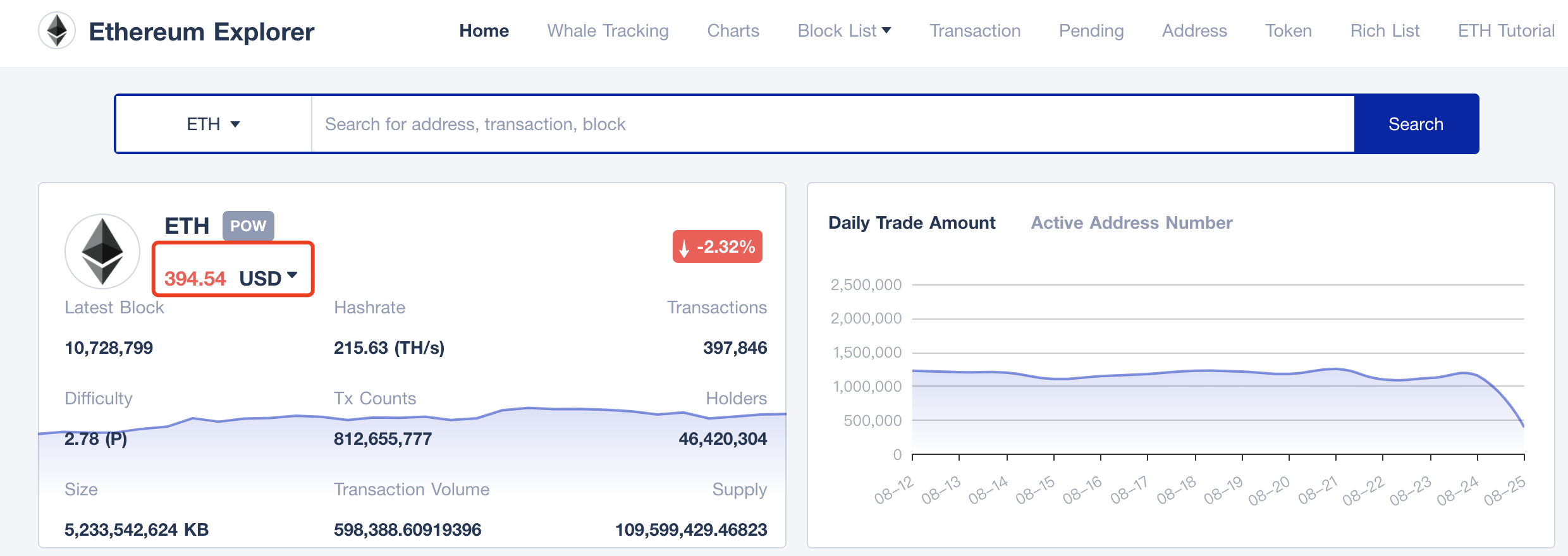Click the POW badge next to ETH
Viewport: 1568px width, 556px height.
pos(248,226)
